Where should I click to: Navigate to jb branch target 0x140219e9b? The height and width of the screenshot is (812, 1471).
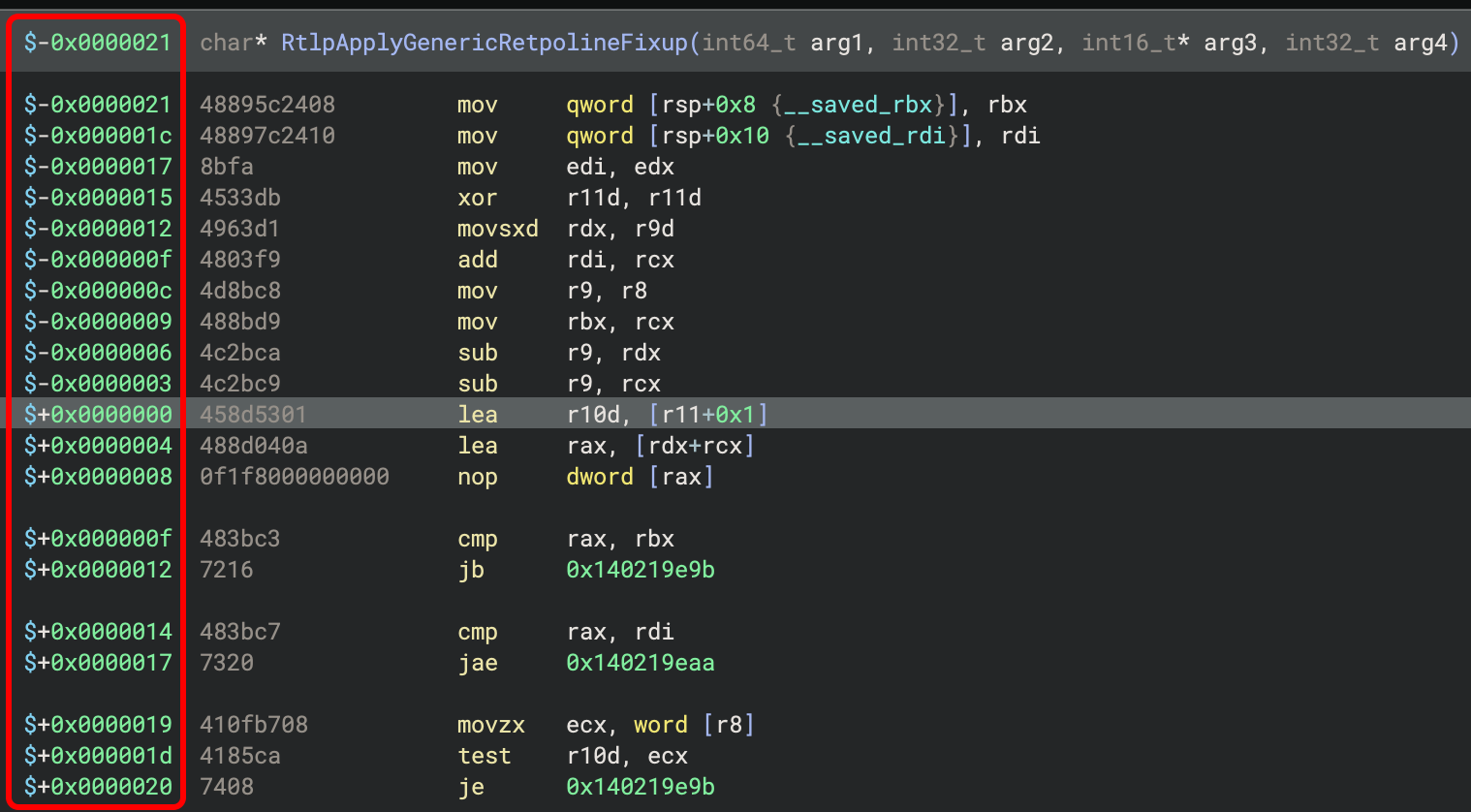pos(639,570)
